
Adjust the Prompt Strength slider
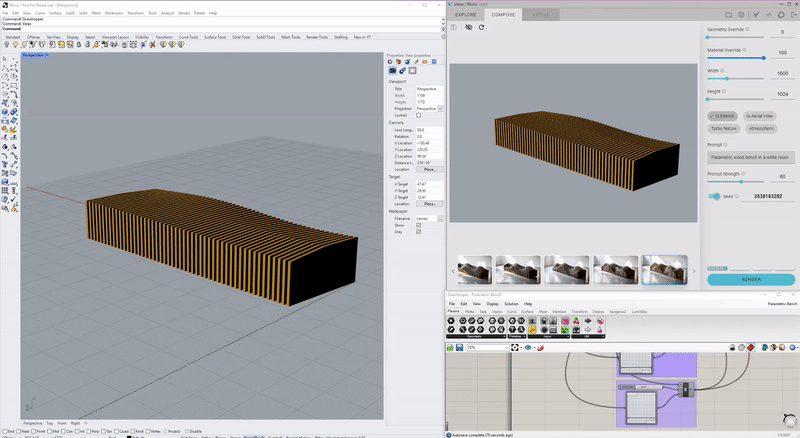pos(741,181)
